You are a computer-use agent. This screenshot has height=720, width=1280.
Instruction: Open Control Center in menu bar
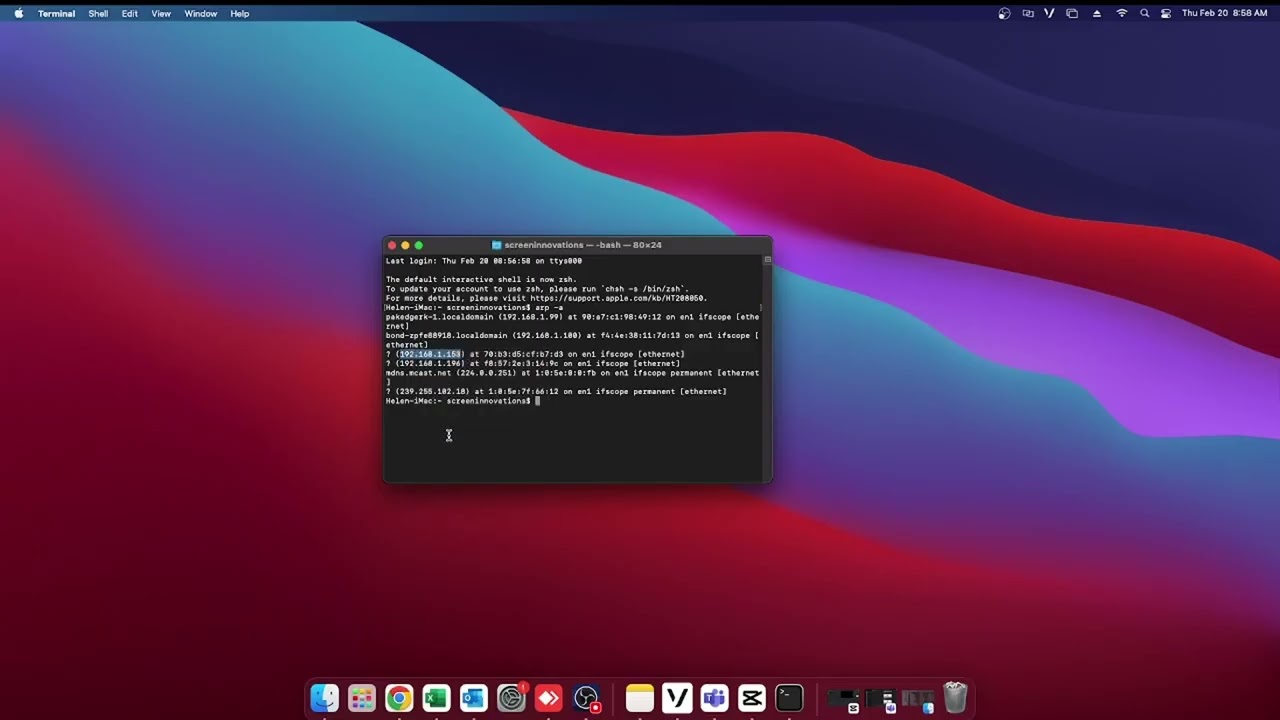point(1166,13)
